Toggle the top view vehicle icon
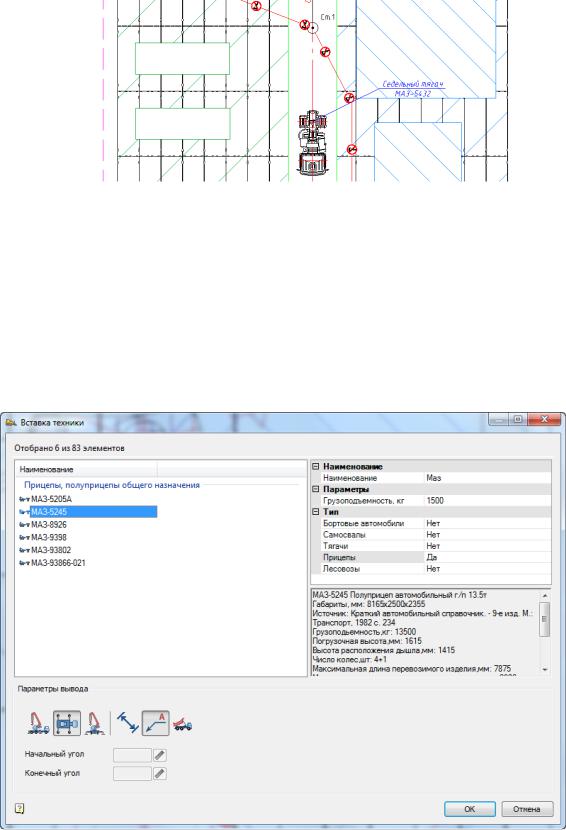The image size is (566, 830). point(67,723)
